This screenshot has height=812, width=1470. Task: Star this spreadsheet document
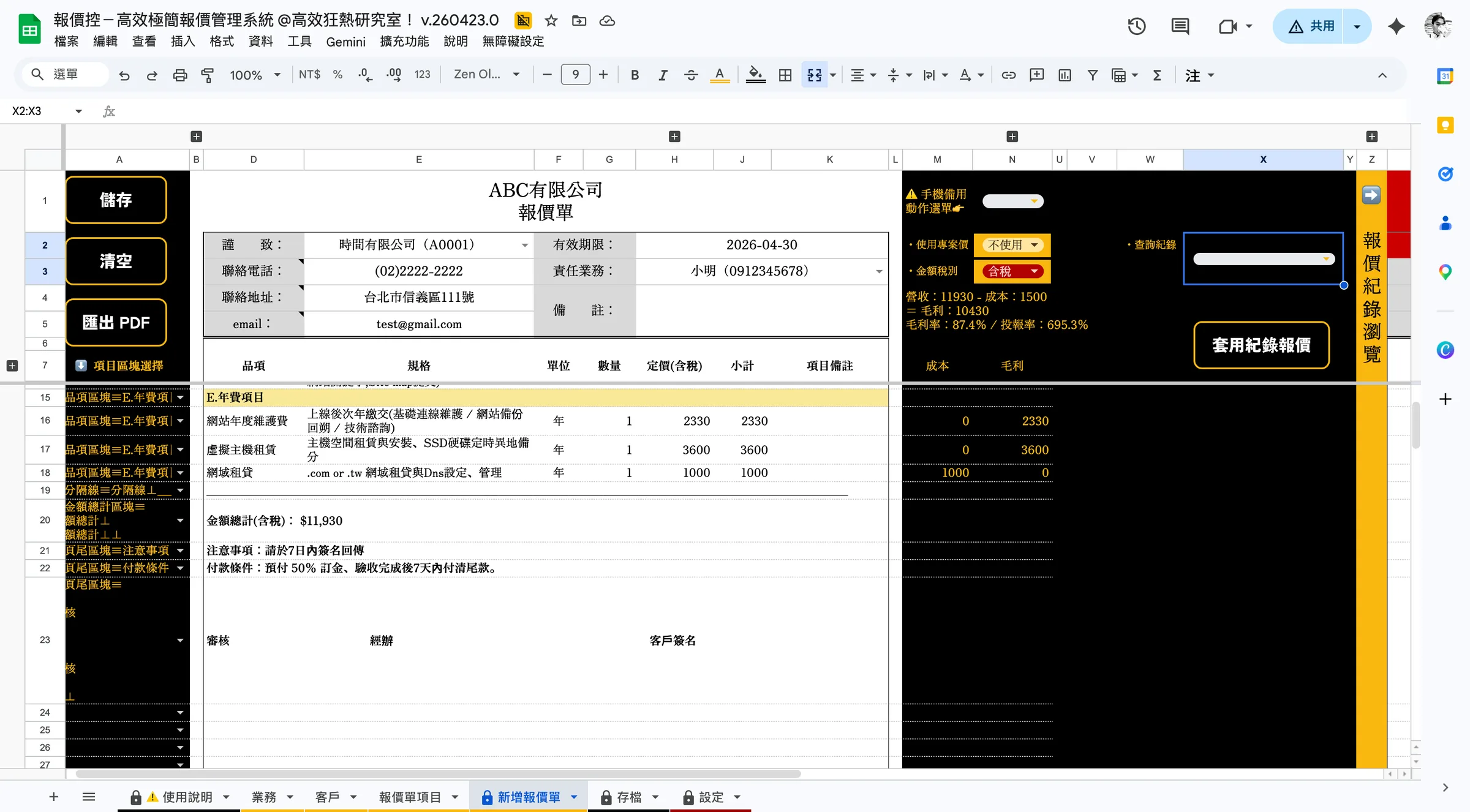click(x=551, y=21)
